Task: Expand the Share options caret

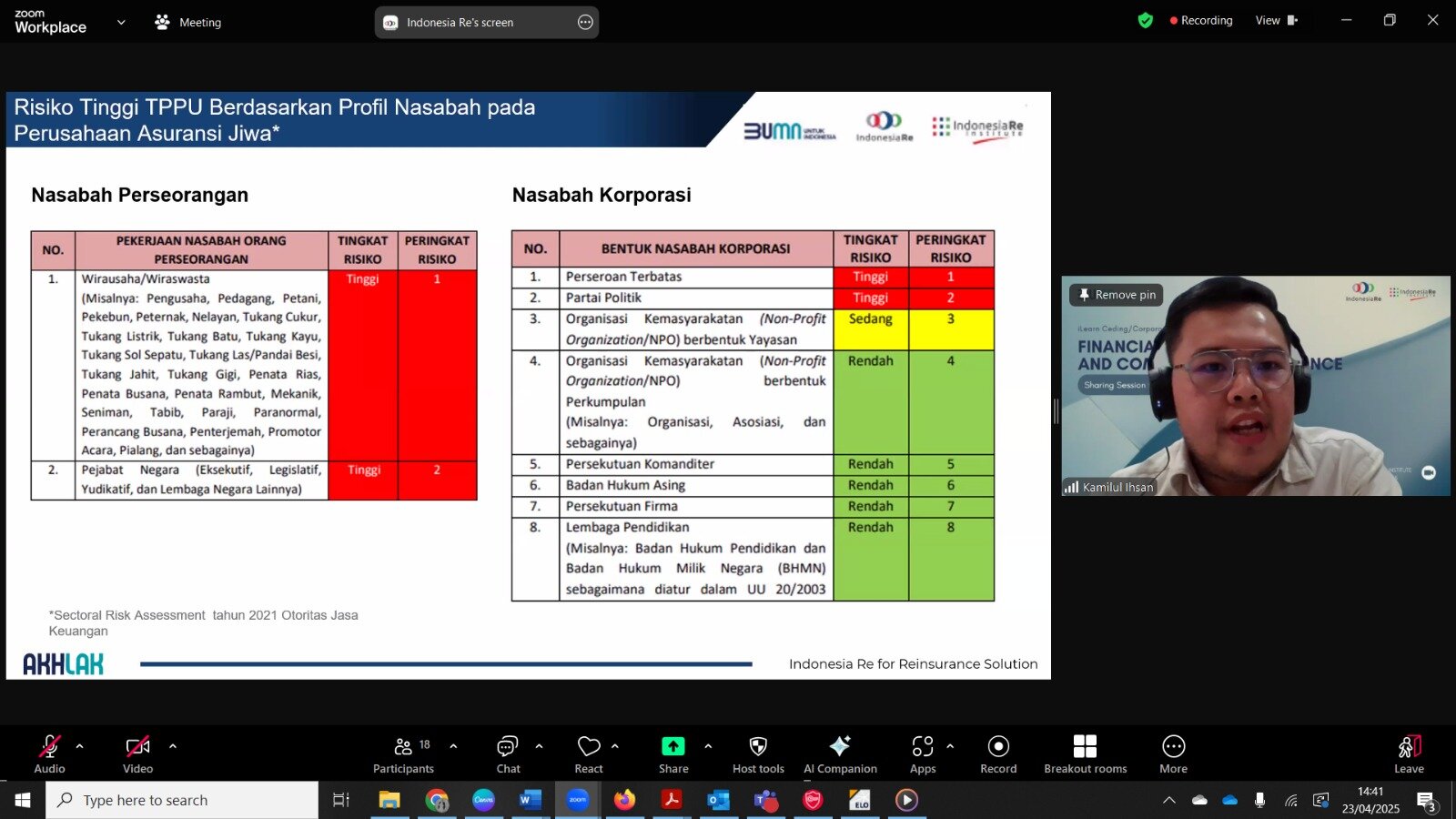Action: coord(708,746)
